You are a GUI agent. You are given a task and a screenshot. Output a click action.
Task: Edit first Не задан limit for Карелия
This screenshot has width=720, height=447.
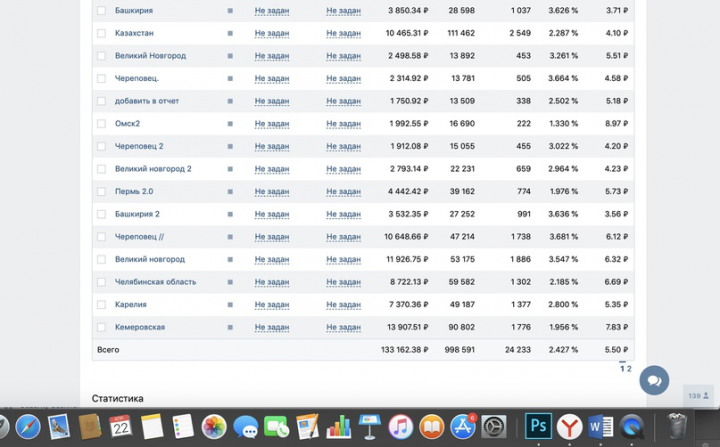(x=272, y=305)
